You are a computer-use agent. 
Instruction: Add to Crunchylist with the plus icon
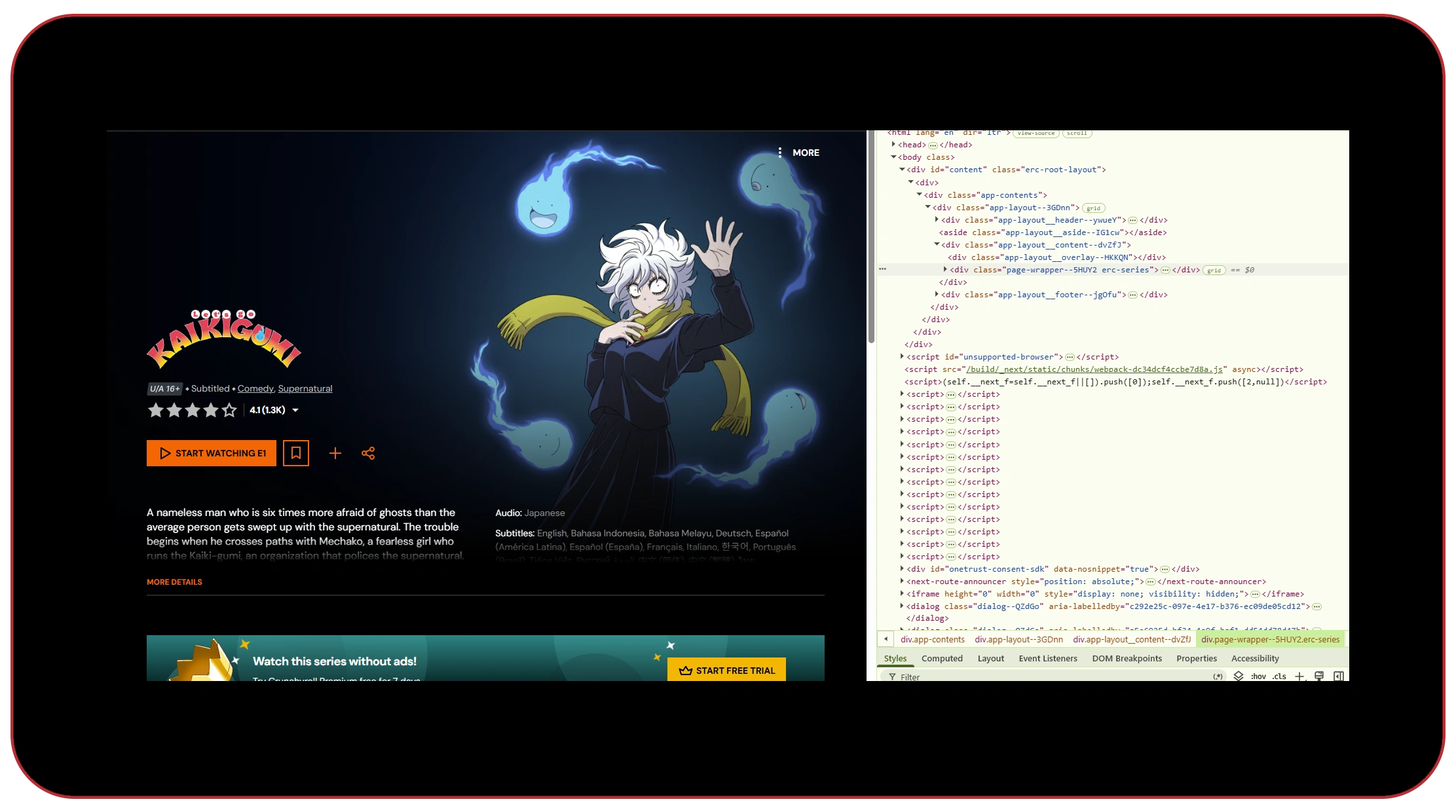[335, 453]
